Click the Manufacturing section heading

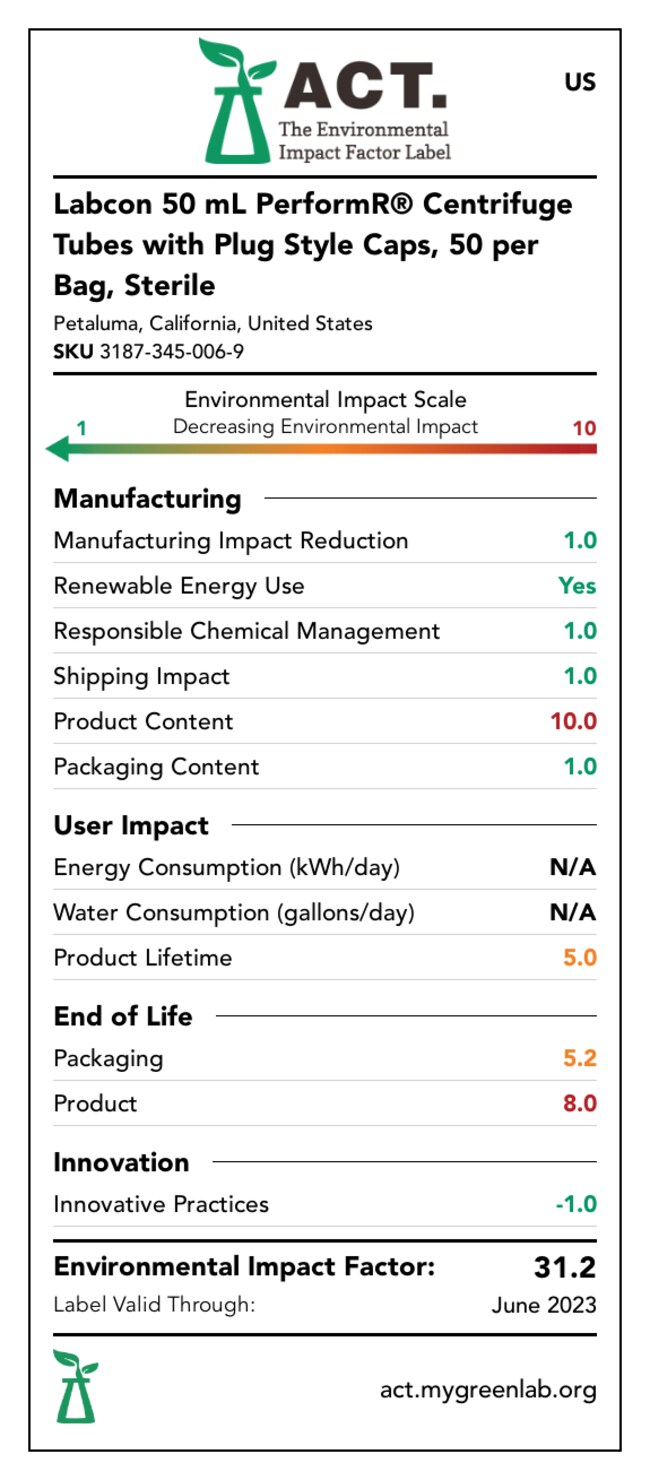[x=147, y=498]
